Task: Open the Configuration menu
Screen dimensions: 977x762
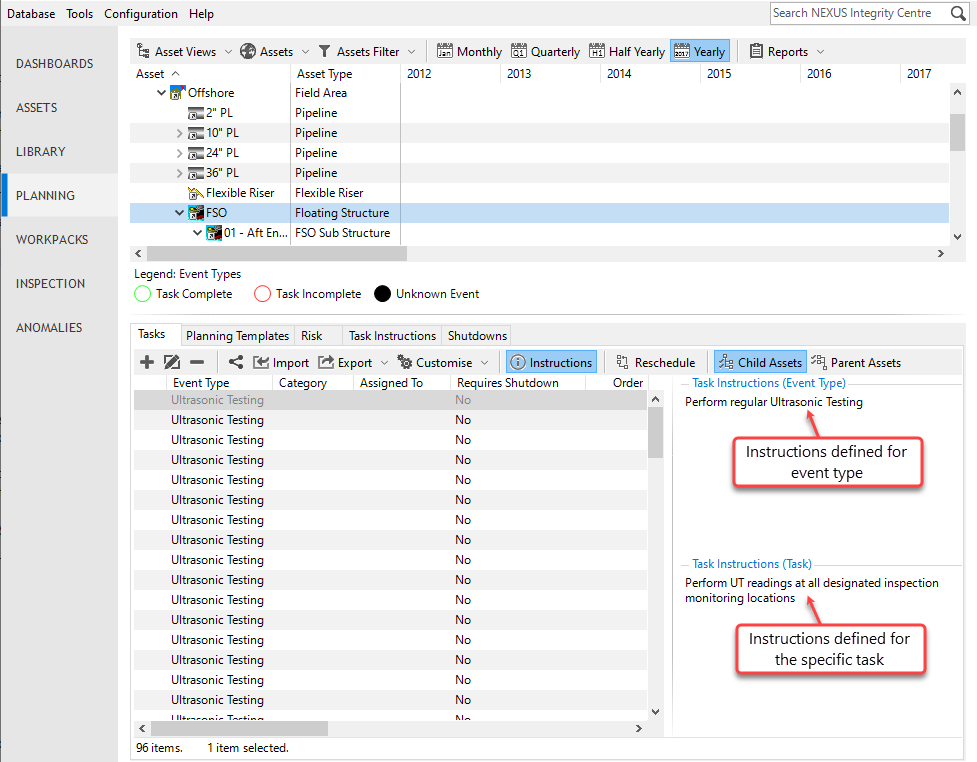Action: 141,14
